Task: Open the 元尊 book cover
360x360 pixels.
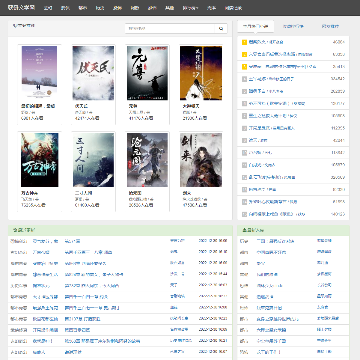Action: pos(147,73)
